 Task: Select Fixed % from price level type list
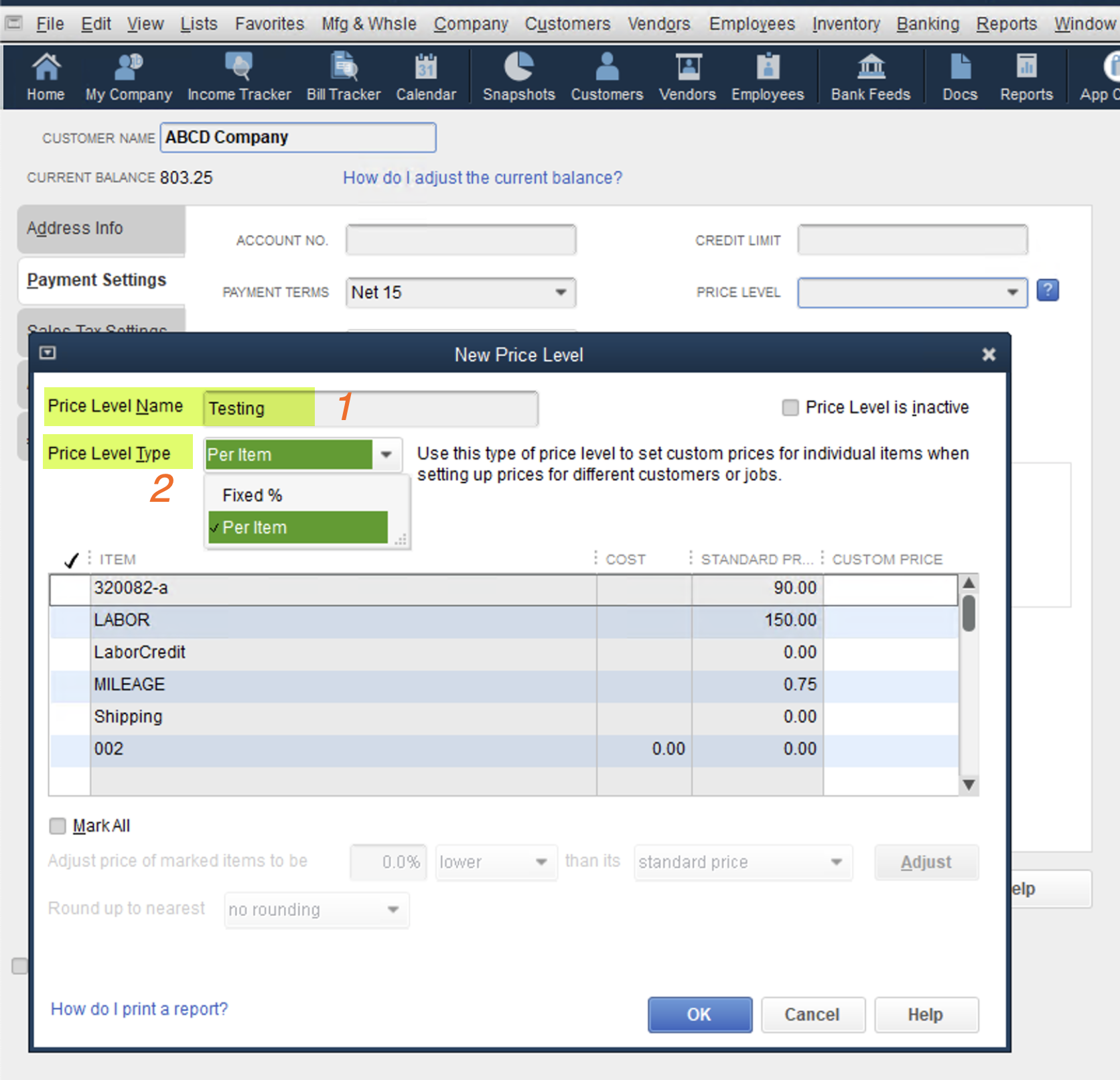[x=253, y=495]
